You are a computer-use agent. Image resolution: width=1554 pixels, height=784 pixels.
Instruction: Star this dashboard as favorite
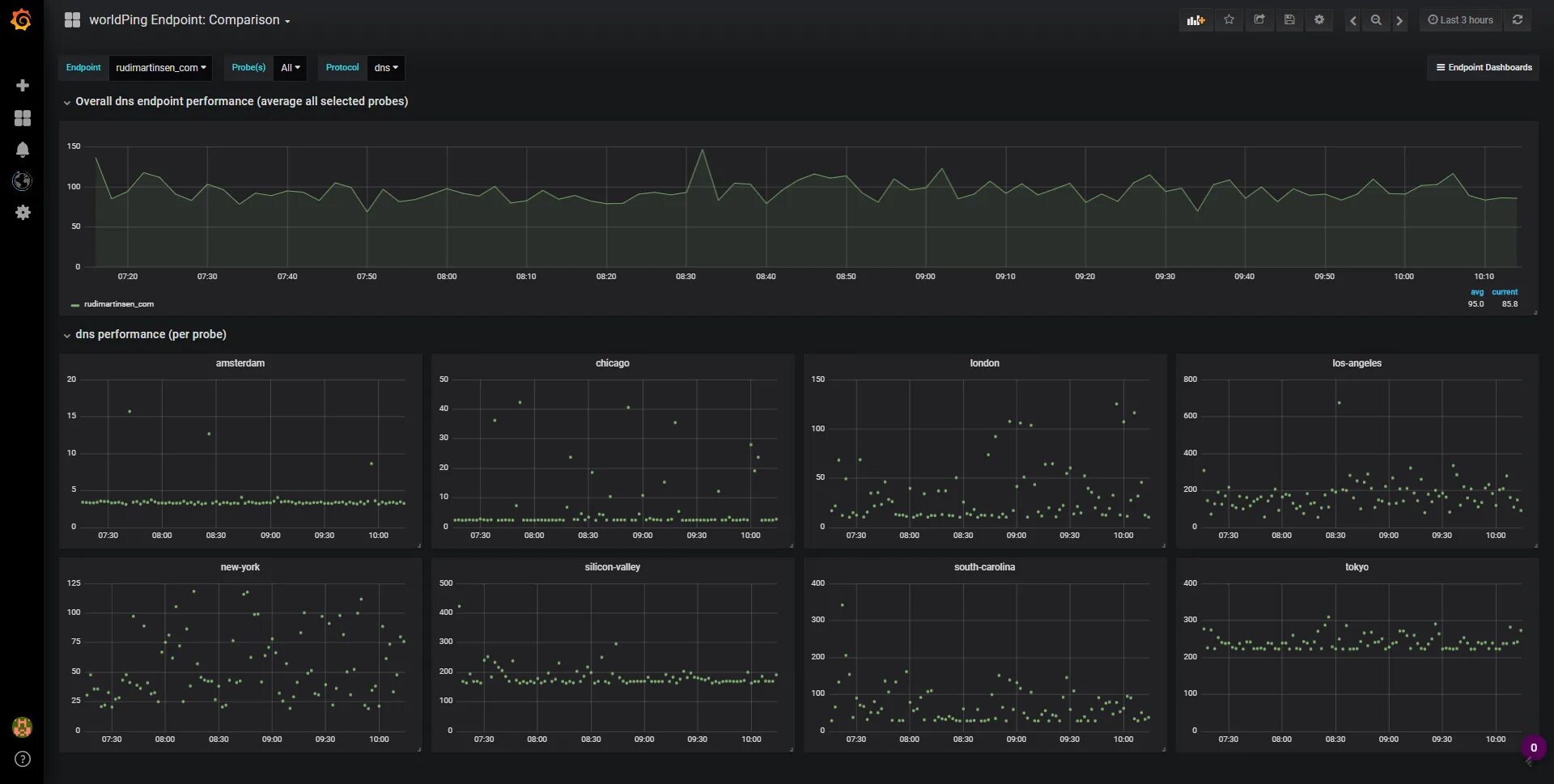click(x=1229, y=20)
